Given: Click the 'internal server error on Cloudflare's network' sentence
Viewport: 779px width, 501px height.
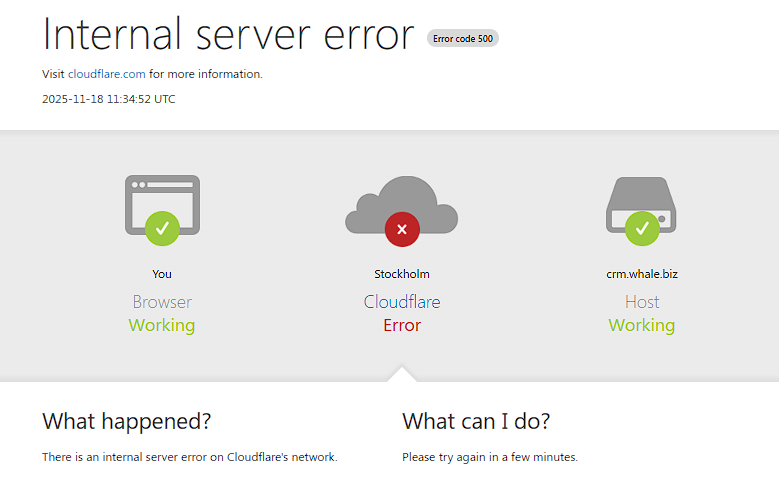Looking at the screenshot, I should 190,457.
